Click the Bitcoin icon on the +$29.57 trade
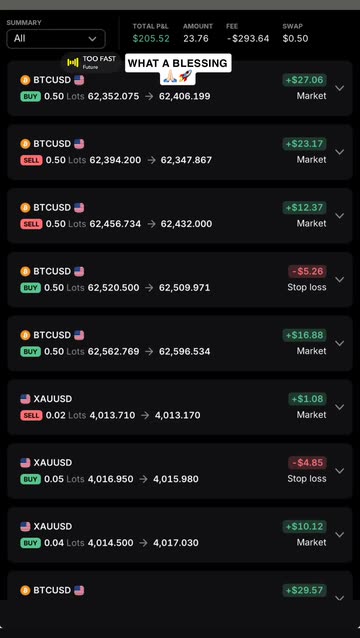This screenshot has height=638, width=360. (25, 590)
